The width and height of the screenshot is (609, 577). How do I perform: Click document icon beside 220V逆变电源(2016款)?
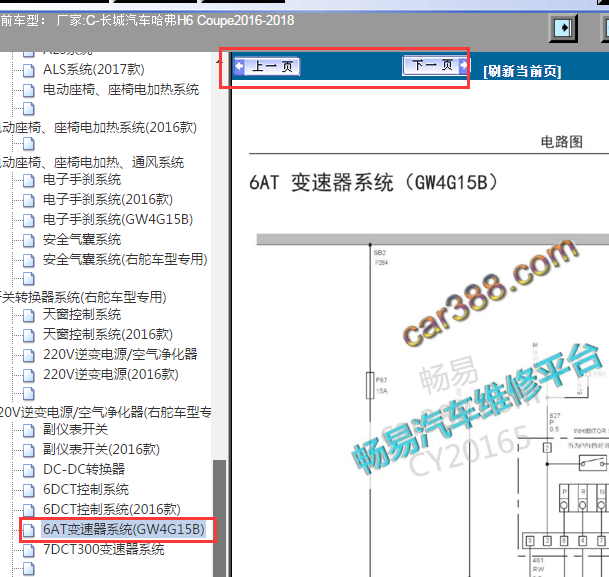coord(28,375)
